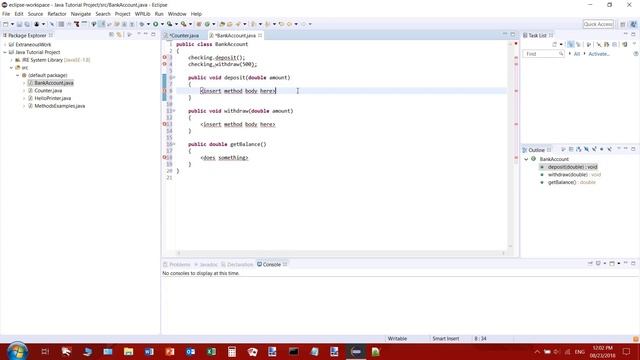640x360 pixels.
Task: Select getBalance() in Outline
Action: (x=571, y=182)
